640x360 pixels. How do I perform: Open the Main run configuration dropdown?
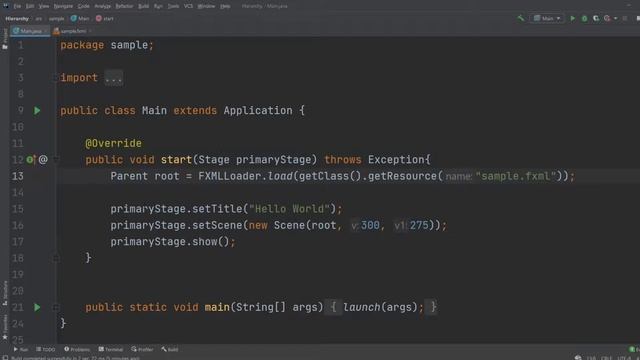click(547, 18)
